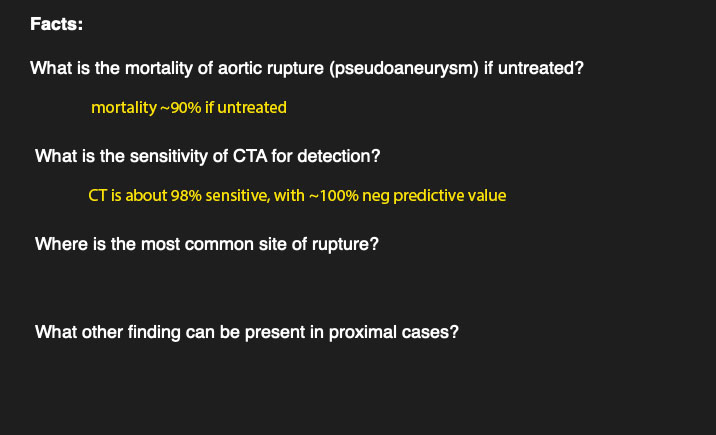716x435 pixels.
Task: Click the "most common site of rupture" question
Action: pyautogui.click(x=206, y=244)
